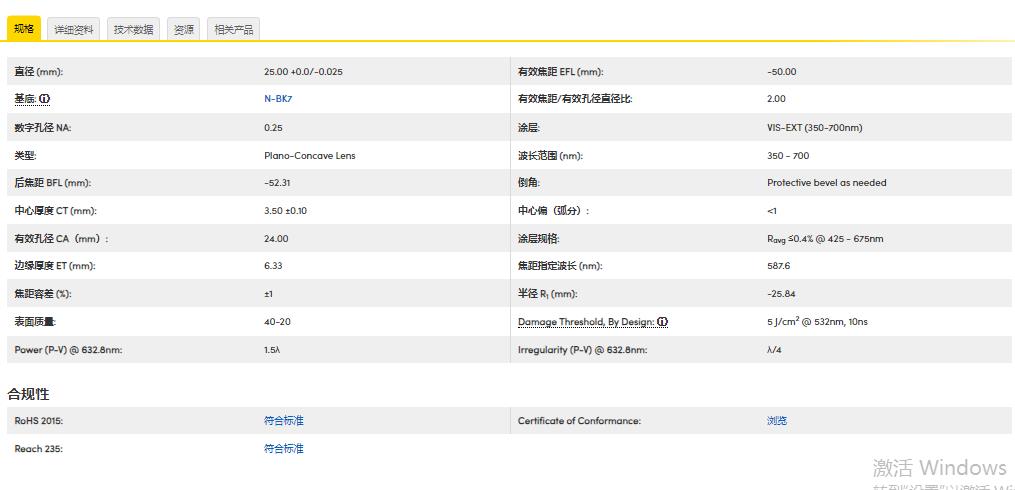Click the 中心偏（弧分） label
The width and height of the screenshot is (1015, 490).
(x=553, y=211)
